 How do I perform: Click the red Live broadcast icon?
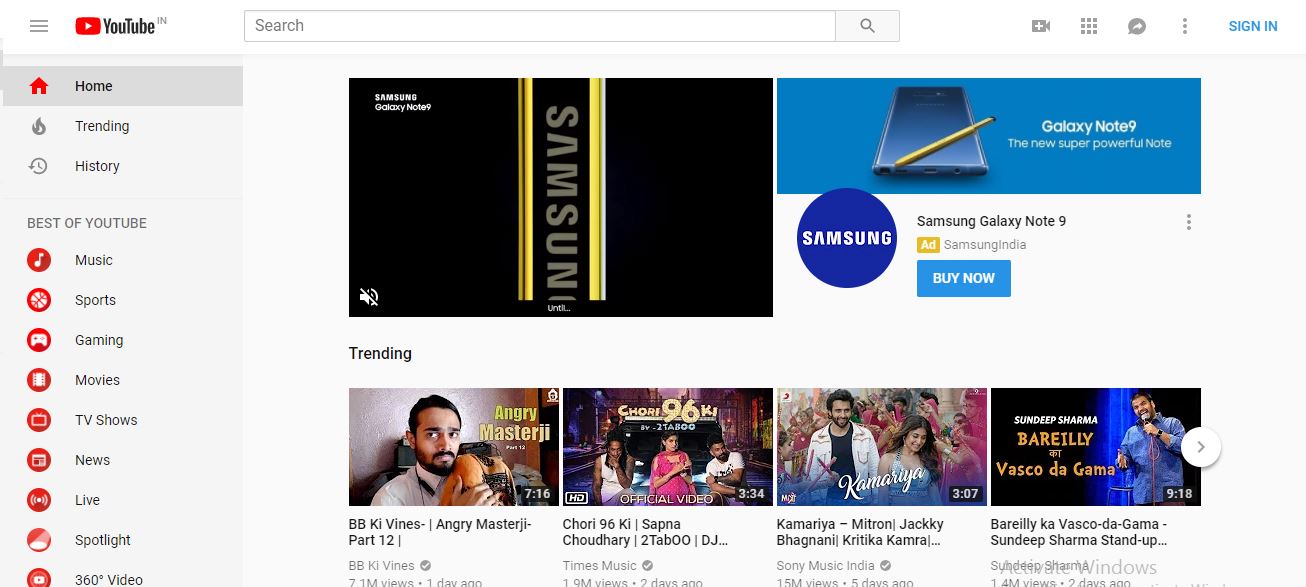point(39,500)
